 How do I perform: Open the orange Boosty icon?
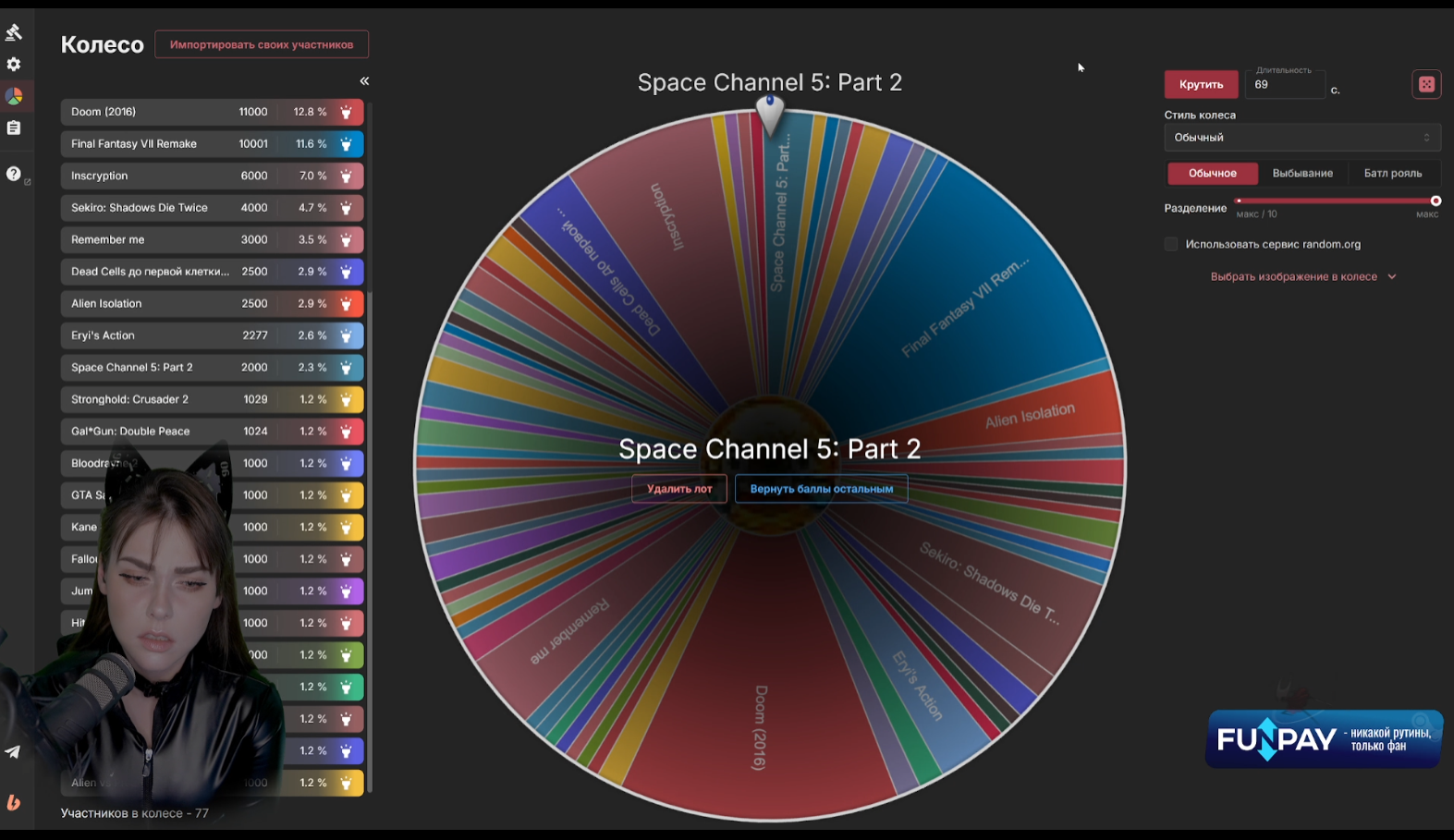[14, 802]
